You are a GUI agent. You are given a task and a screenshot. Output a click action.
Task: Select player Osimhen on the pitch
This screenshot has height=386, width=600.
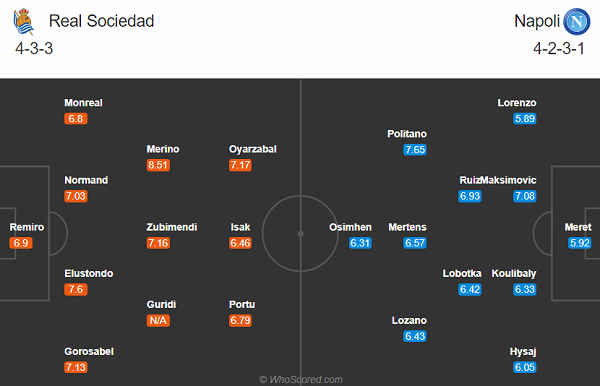350,227
